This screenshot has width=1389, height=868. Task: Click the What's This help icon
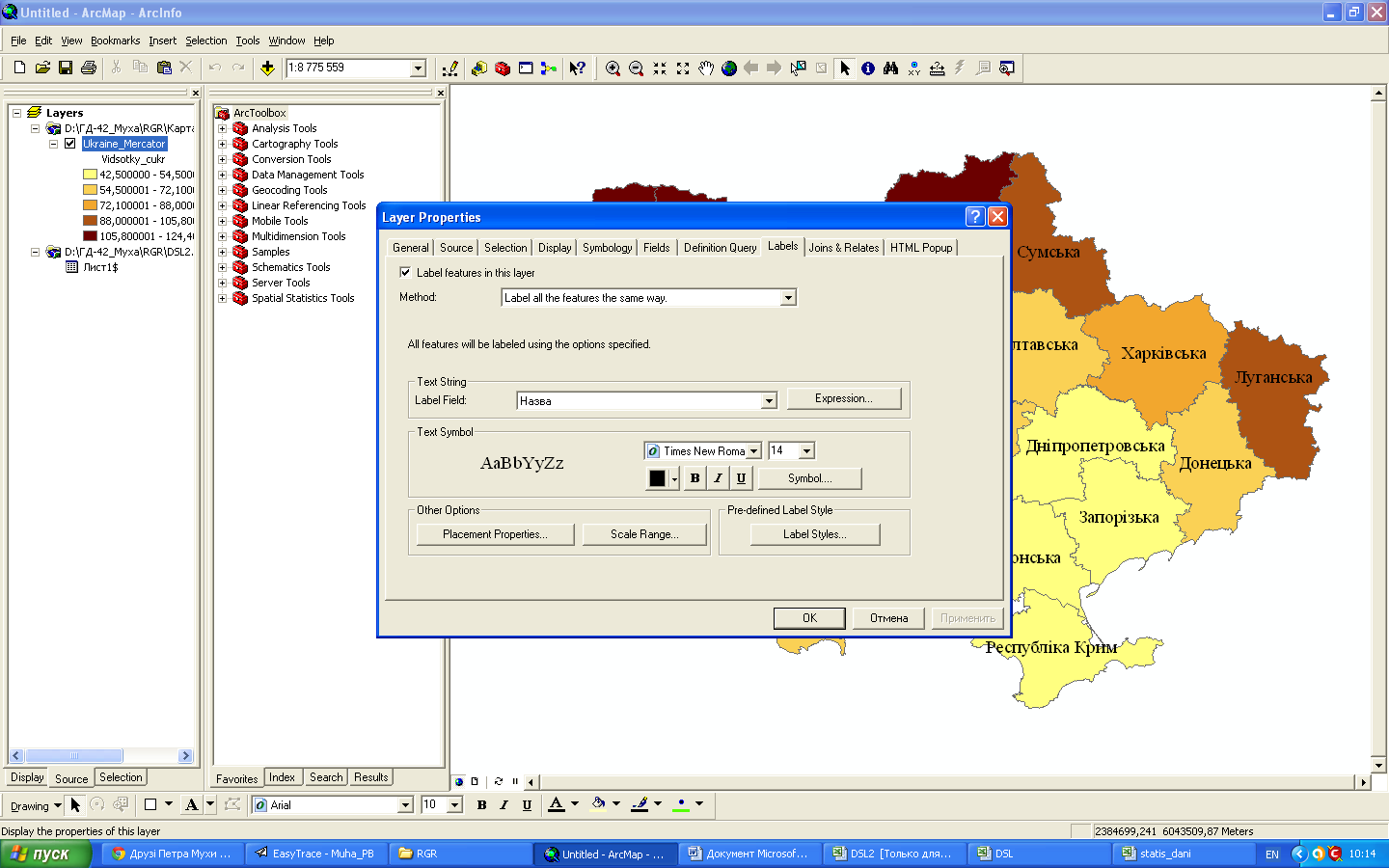pos(577,68)
